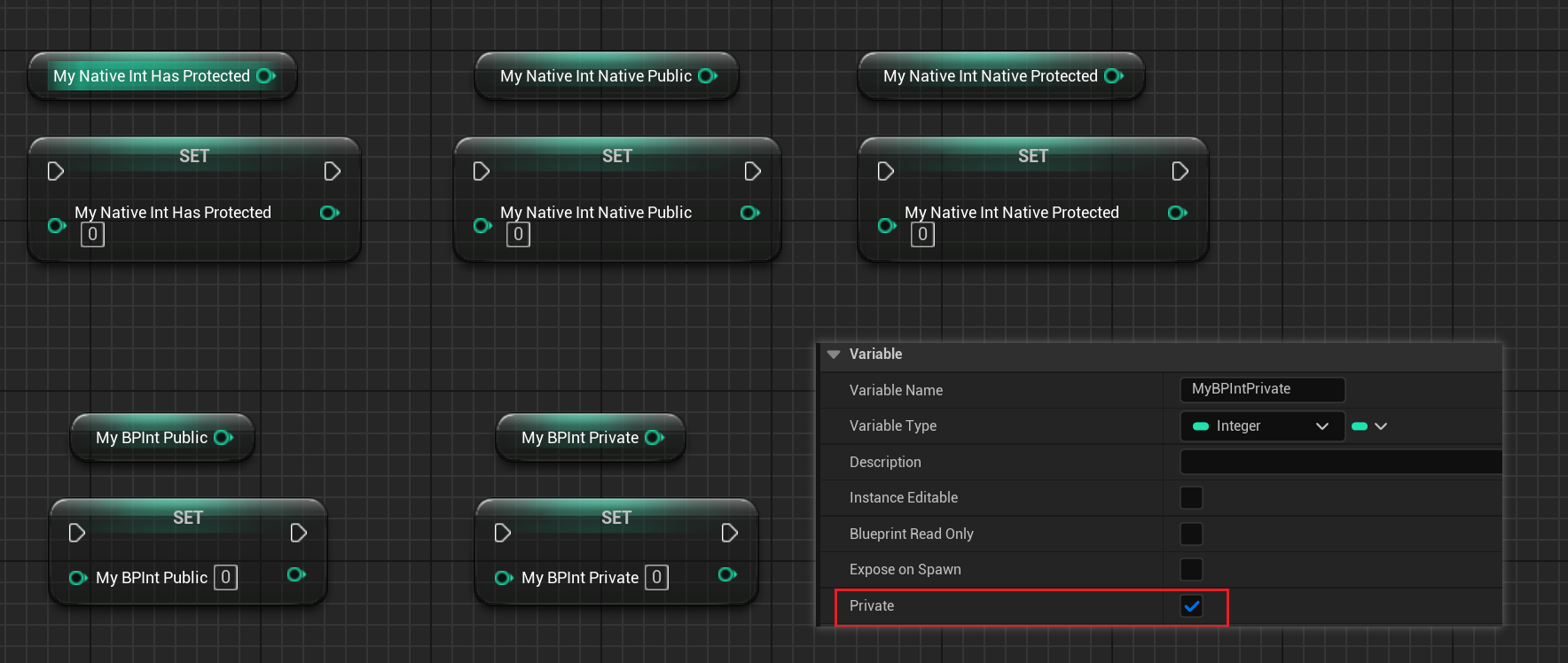Click integer output pin on My Native Int Has Protected SET
Screen dimensions: 1568x663
pyautogui.click(x=329, y=213)
